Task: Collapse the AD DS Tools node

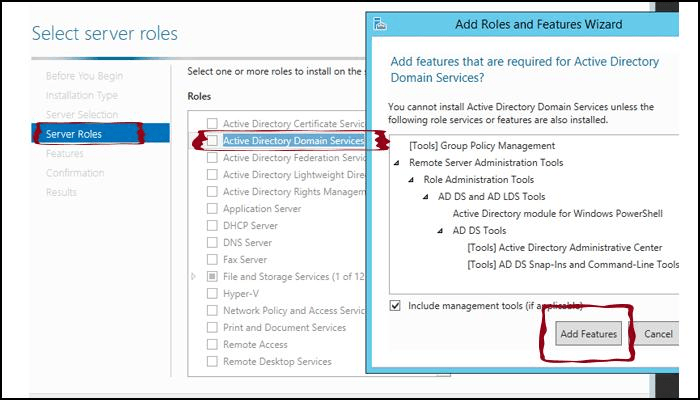Action: pyautogui.click(x=440, y=231)
